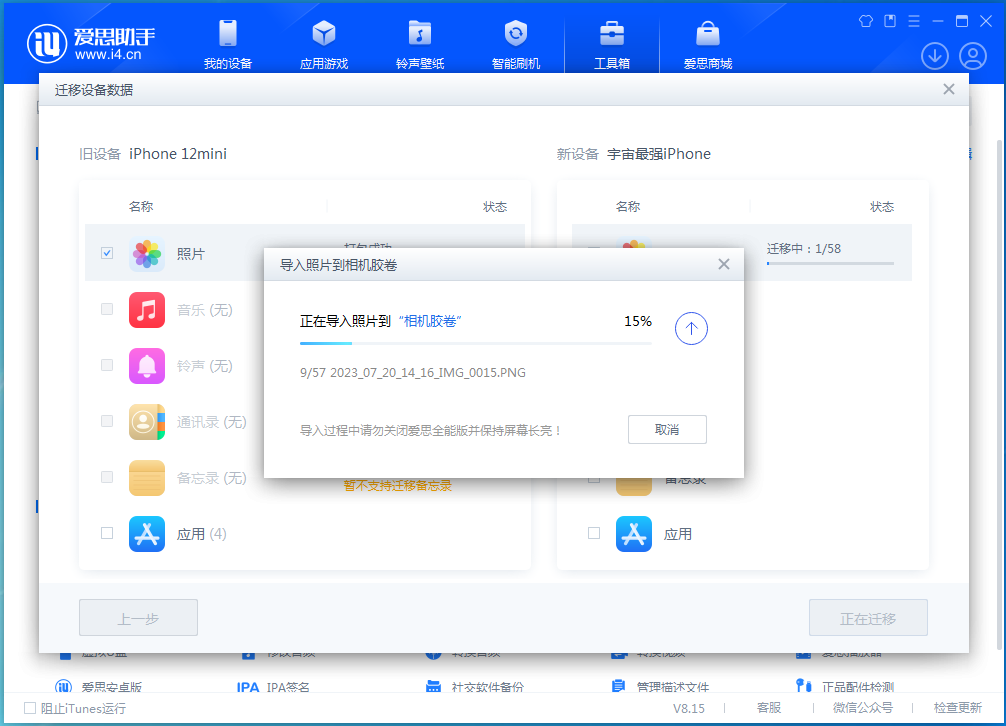This screenshot has width=1006, height=726.
Task: Open the 铃声壁纸 tab
Action: coord(420,44)
